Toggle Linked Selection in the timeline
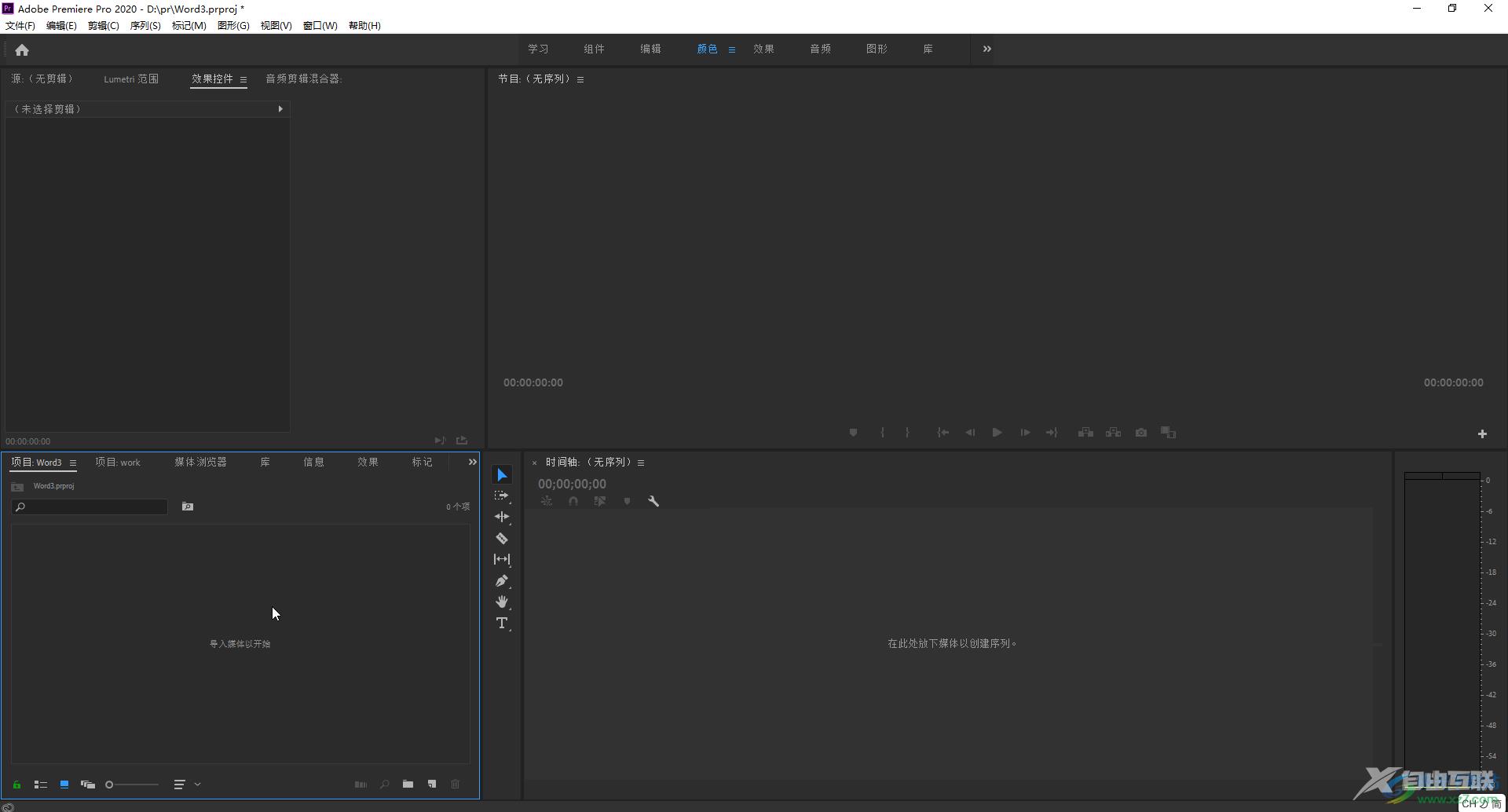 pyautogui.click(x=600, y=501)
